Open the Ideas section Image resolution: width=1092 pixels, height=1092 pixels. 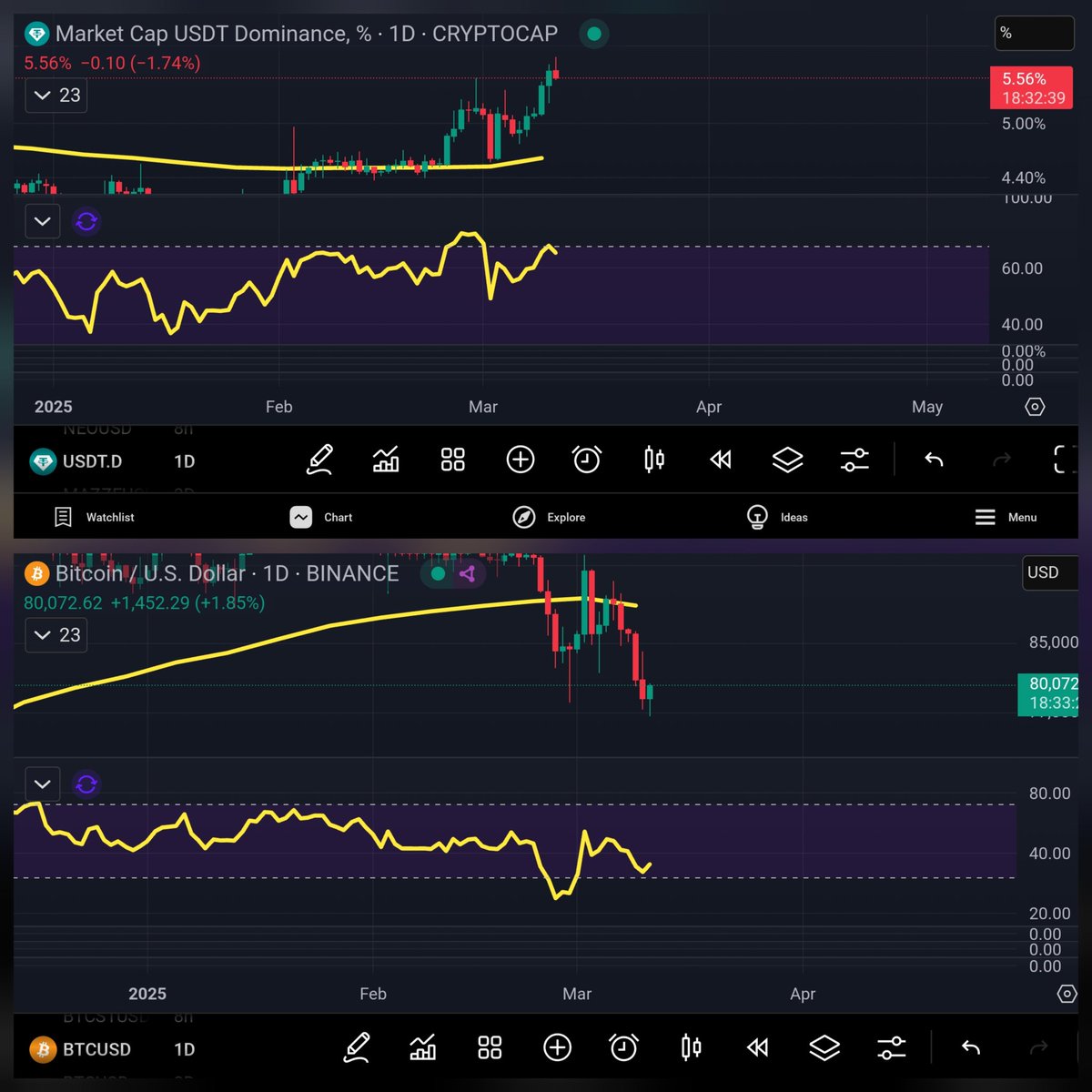[x=776, y=517]
